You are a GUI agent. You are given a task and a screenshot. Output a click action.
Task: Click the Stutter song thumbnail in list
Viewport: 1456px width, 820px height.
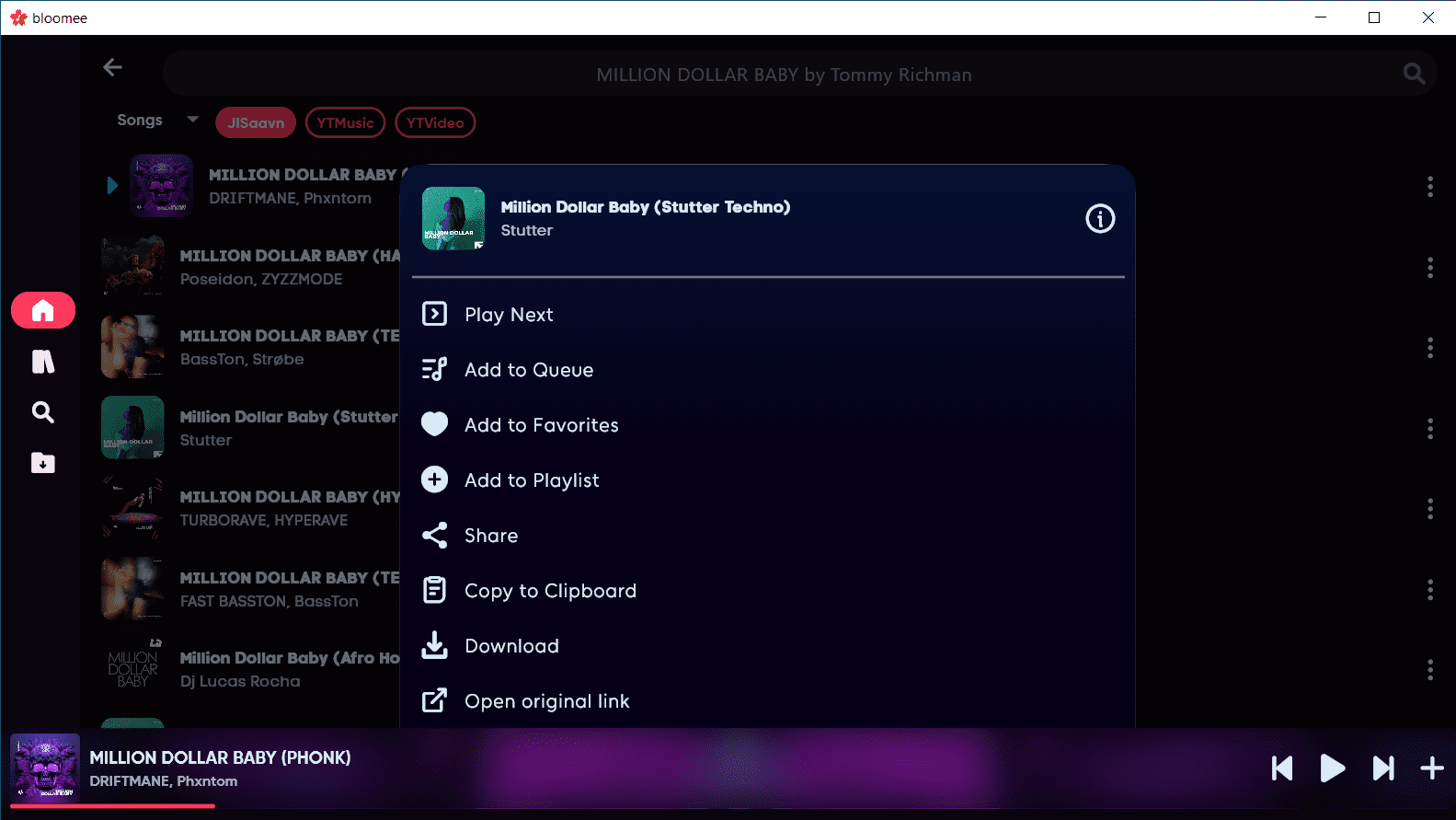(x=132, y=427)
